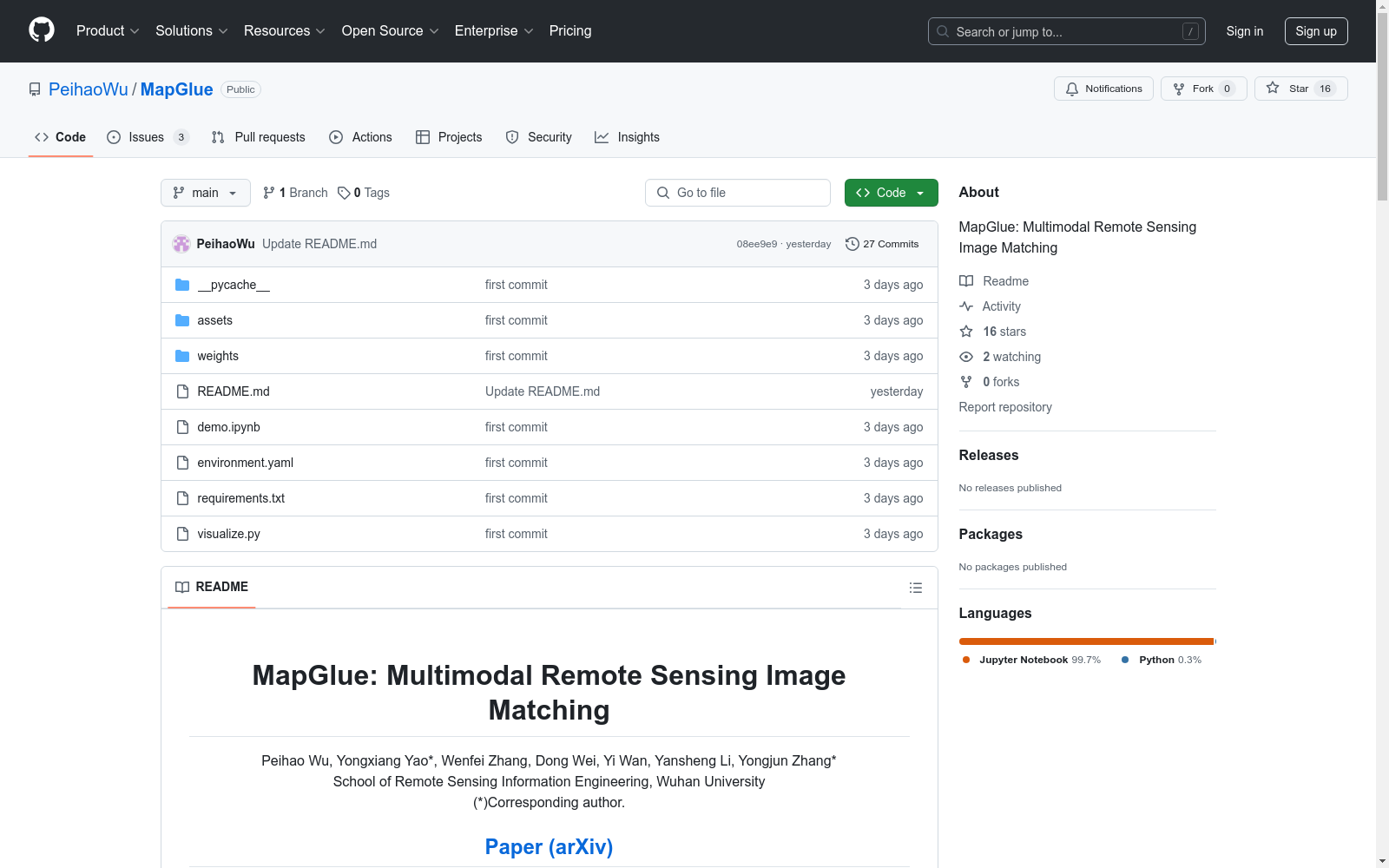This screenshot has width=1389, height=868.
Task: Expand the Enterprise menu
Action: [493, 30]
